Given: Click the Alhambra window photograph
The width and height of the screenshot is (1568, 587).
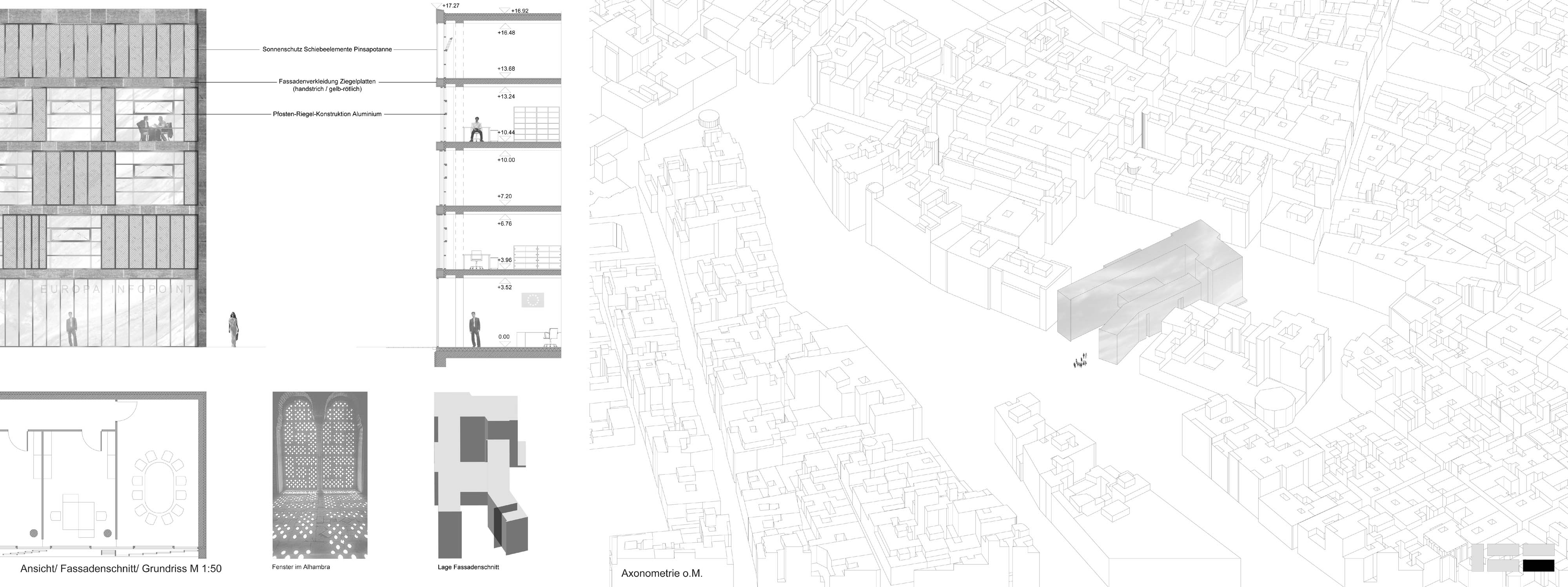Looking at the screenshot, I should tap(319, 475).
